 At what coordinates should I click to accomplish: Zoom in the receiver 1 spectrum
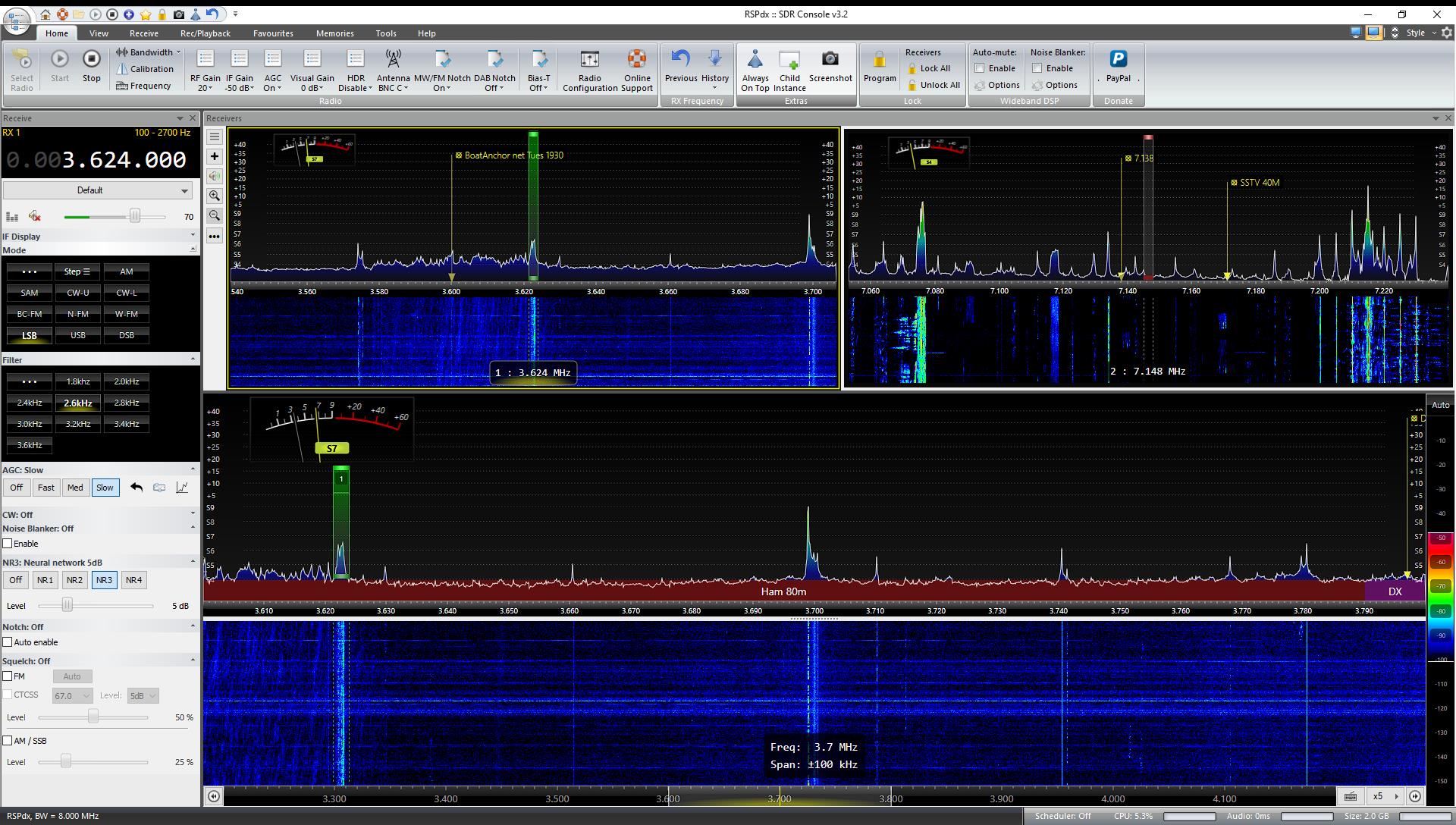pyautogui.click(x=215, y=196)
